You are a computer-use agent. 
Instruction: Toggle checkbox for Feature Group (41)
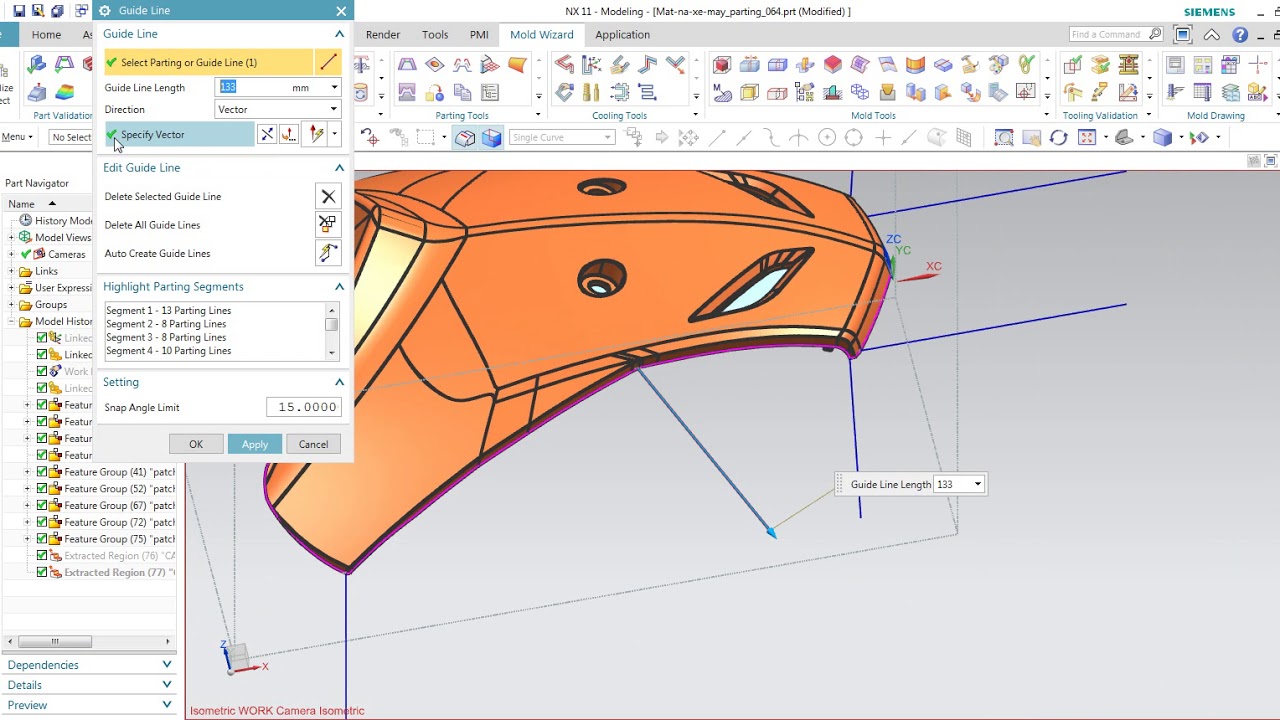pyautogui.click(x=42, y=472)
